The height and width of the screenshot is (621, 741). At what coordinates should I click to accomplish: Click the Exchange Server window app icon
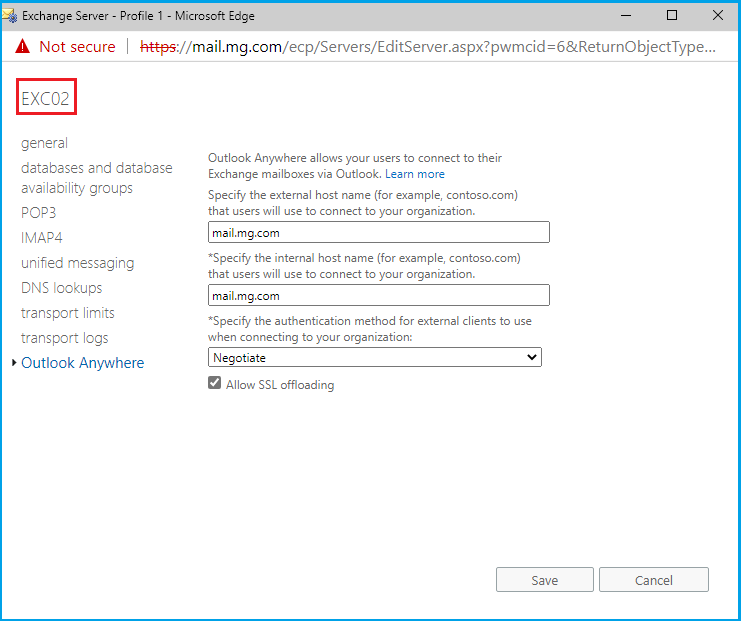point(10,15)
